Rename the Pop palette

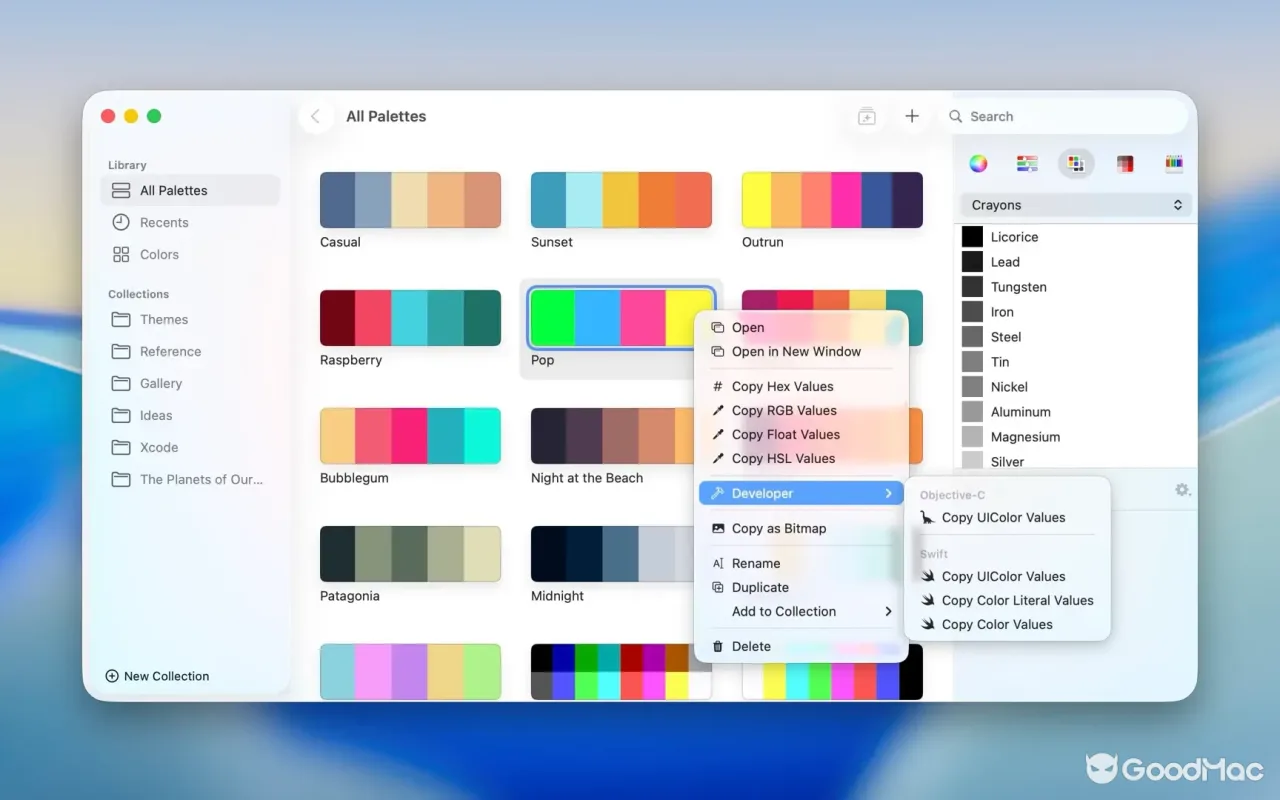(801, 563)
